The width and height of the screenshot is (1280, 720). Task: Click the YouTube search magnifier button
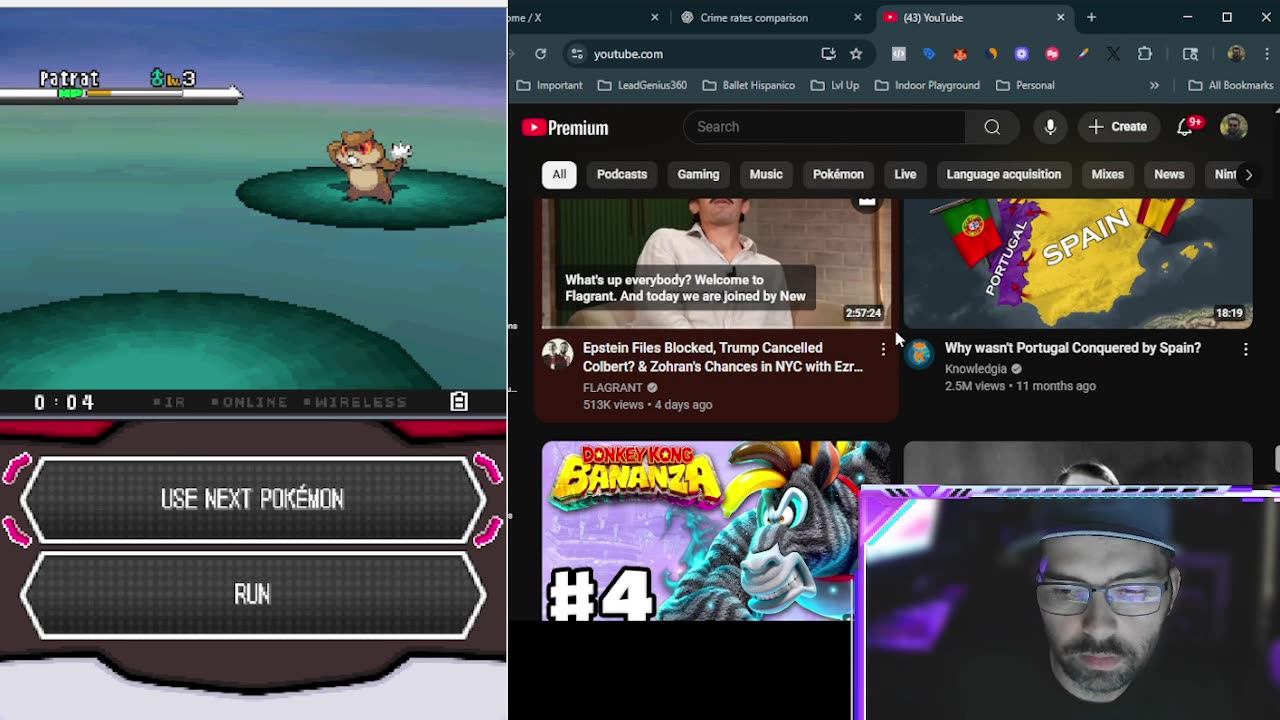[992, 127]
